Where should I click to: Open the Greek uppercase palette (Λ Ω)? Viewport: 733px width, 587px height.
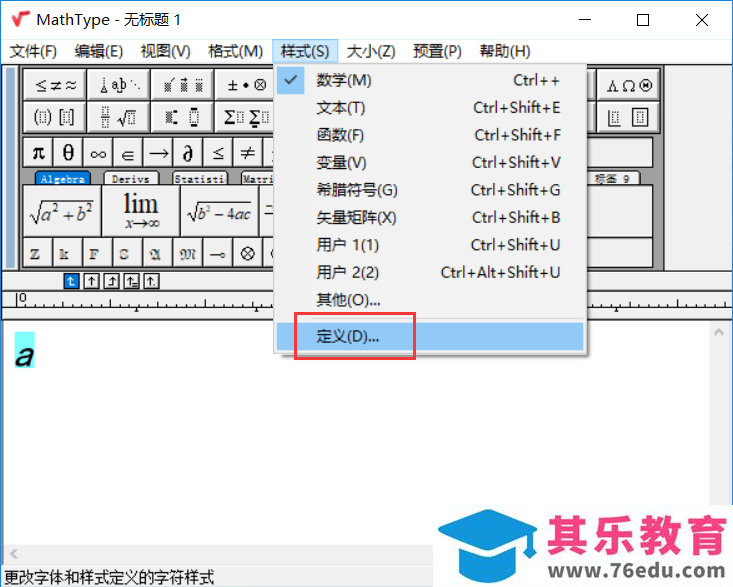628,85
